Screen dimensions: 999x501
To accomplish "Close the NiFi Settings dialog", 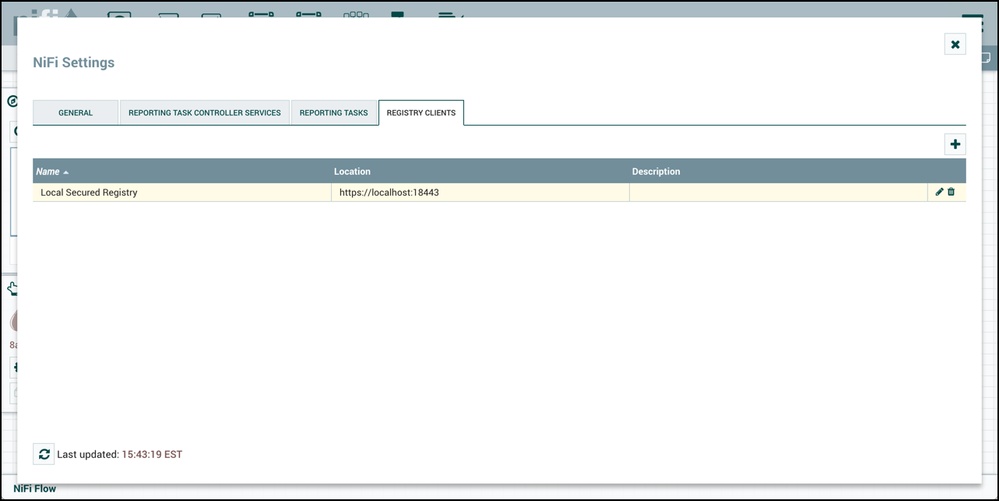I will [954, 44].
